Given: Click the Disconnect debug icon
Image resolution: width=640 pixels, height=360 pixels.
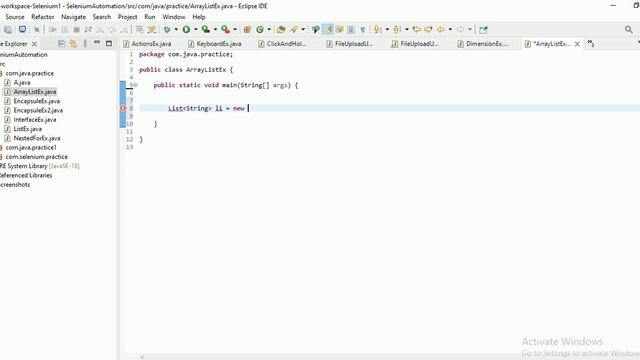Looking at the screenshot, I should 88,29.
